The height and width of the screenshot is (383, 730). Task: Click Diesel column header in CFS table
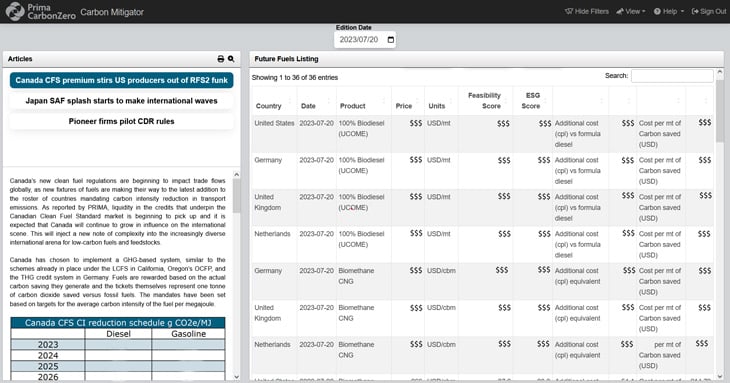[x=118, y=334]
